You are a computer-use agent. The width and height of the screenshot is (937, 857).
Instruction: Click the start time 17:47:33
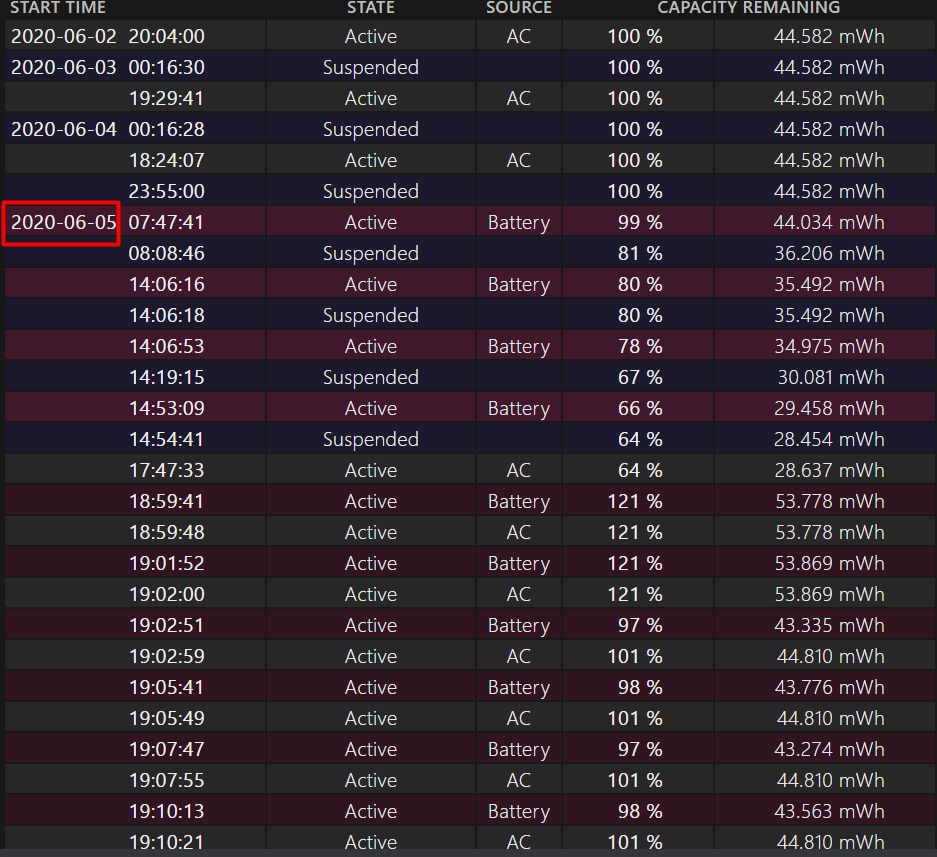pyautogui.click(x=167, y=470)
